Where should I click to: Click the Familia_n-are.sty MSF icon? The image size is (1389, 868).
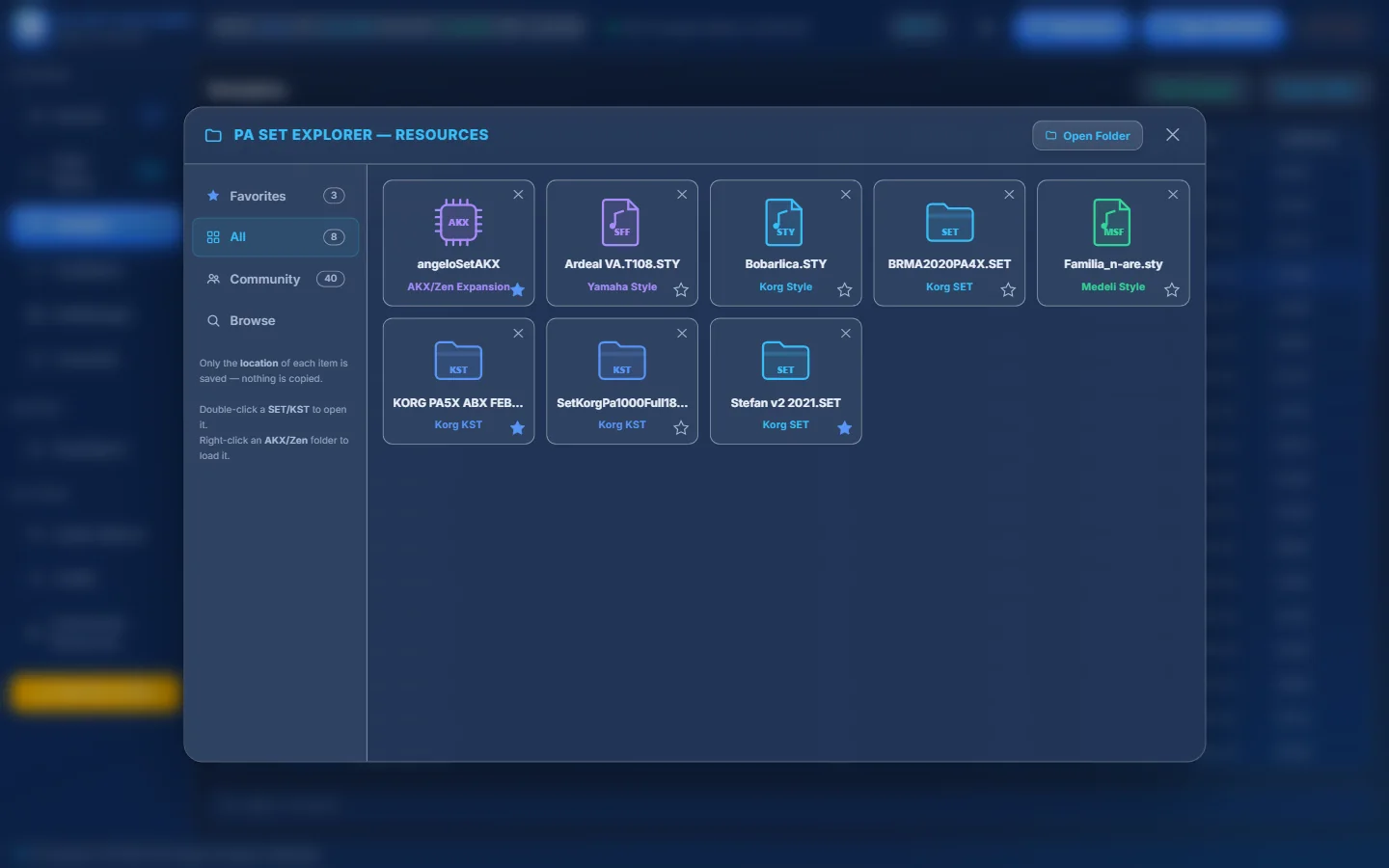tap(1112, 222)
